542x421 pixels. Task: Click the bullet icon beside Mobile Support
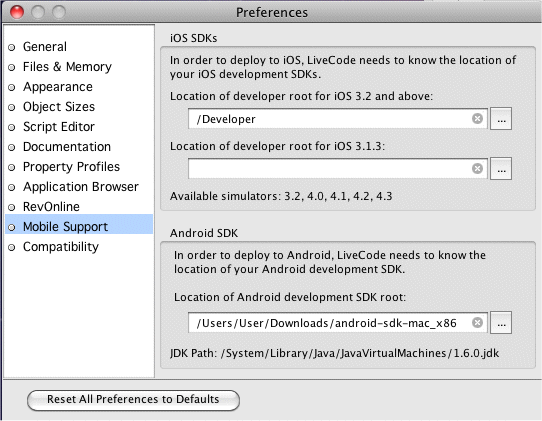12,227
